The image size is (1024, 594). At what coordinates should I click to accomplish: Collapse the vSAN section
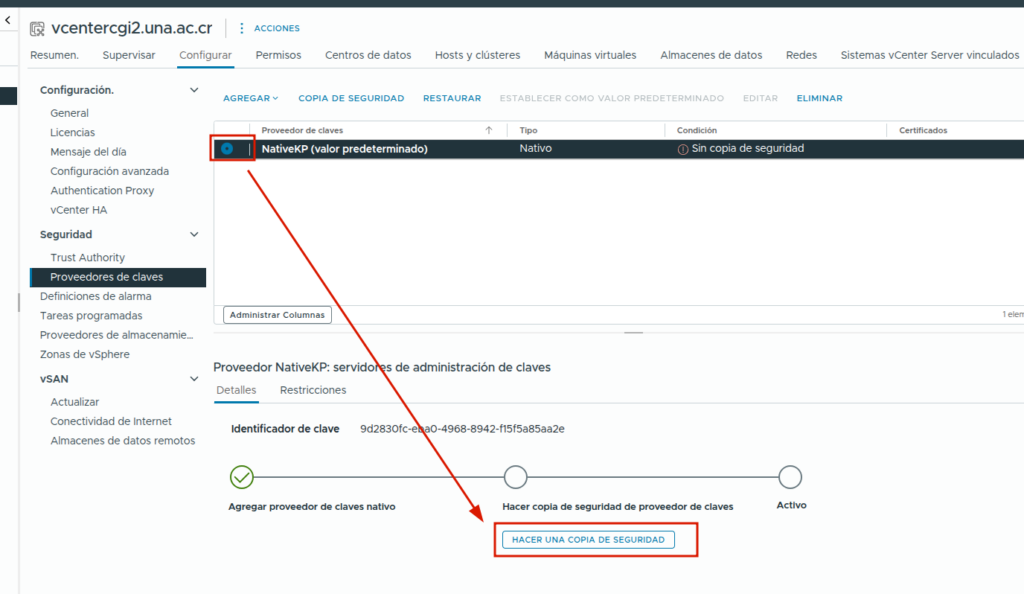194,379
